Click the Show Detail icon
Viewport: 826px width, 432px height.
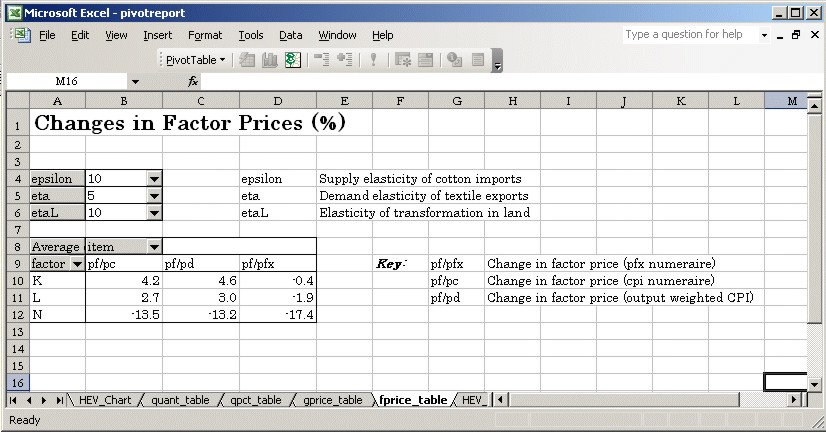(x=345, y=60)
